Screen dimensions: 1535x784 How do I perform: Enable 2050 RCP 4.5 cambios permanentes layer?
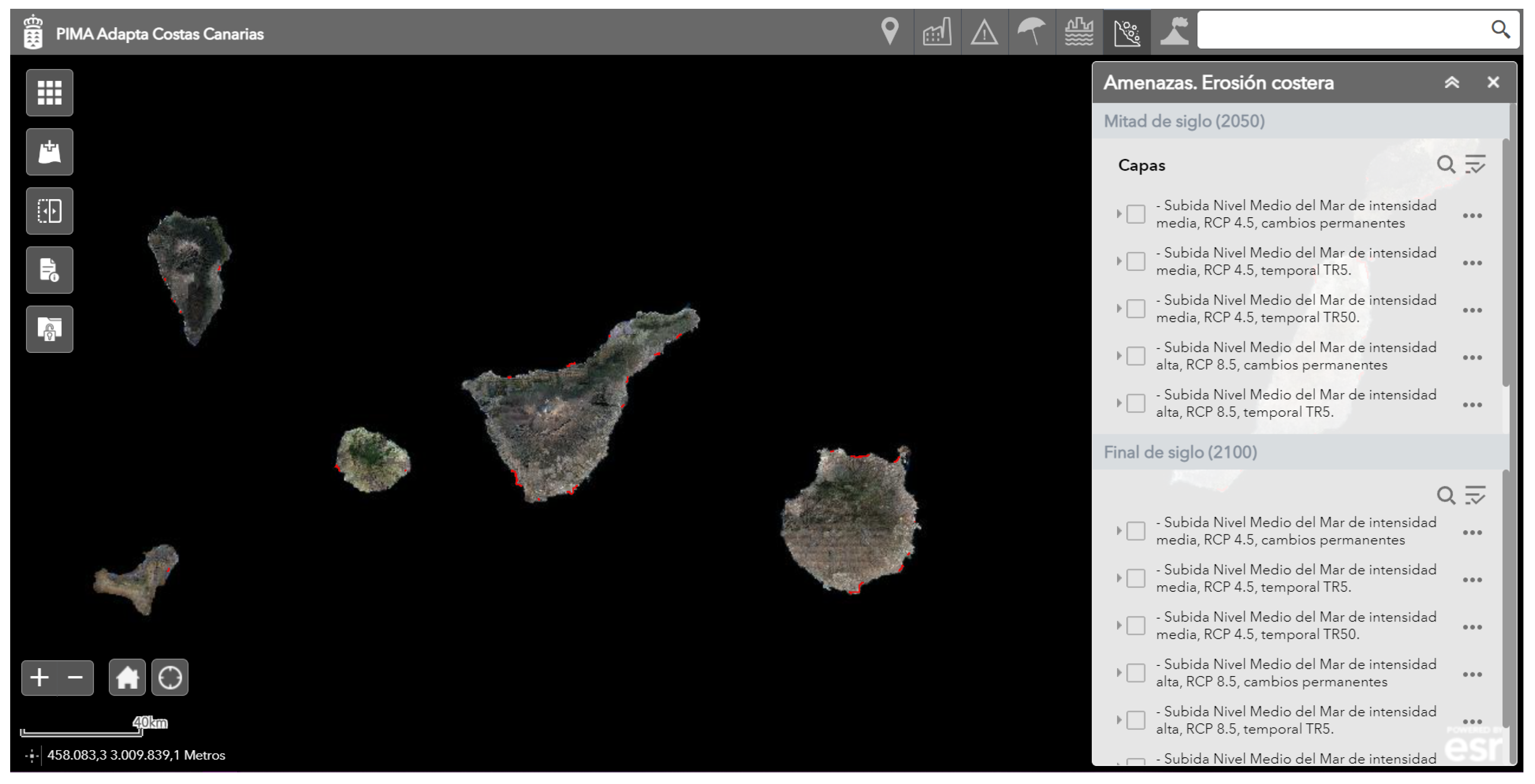[1136, 214]
